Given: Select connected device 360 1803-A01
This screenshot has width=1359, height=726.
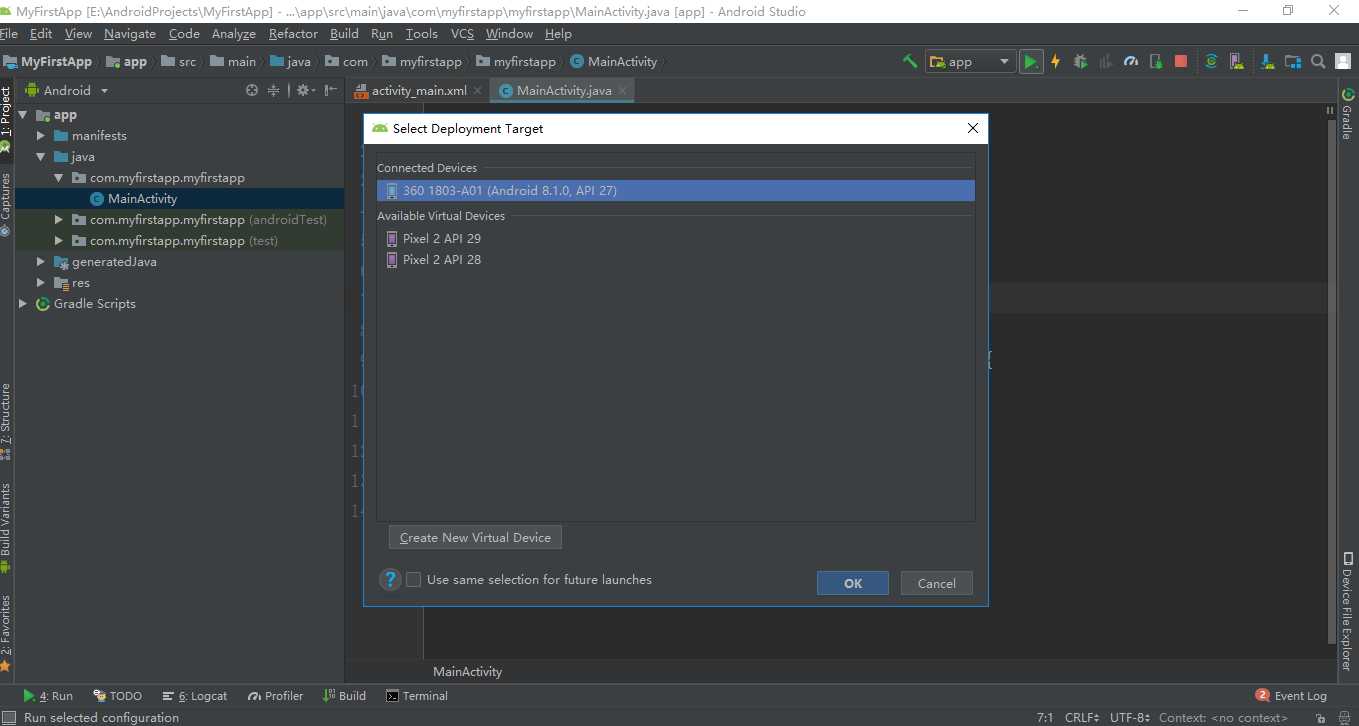Looking at the screenshot, I should pyautogui.click(x=675, y=190).
